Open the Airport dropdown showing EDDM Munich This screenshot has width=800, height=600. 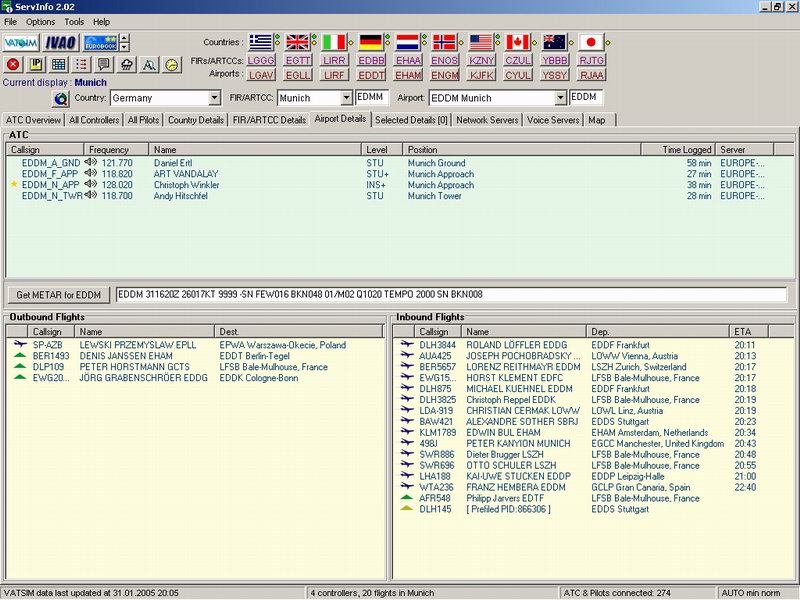pyautogui.click(x=560, y=98)
